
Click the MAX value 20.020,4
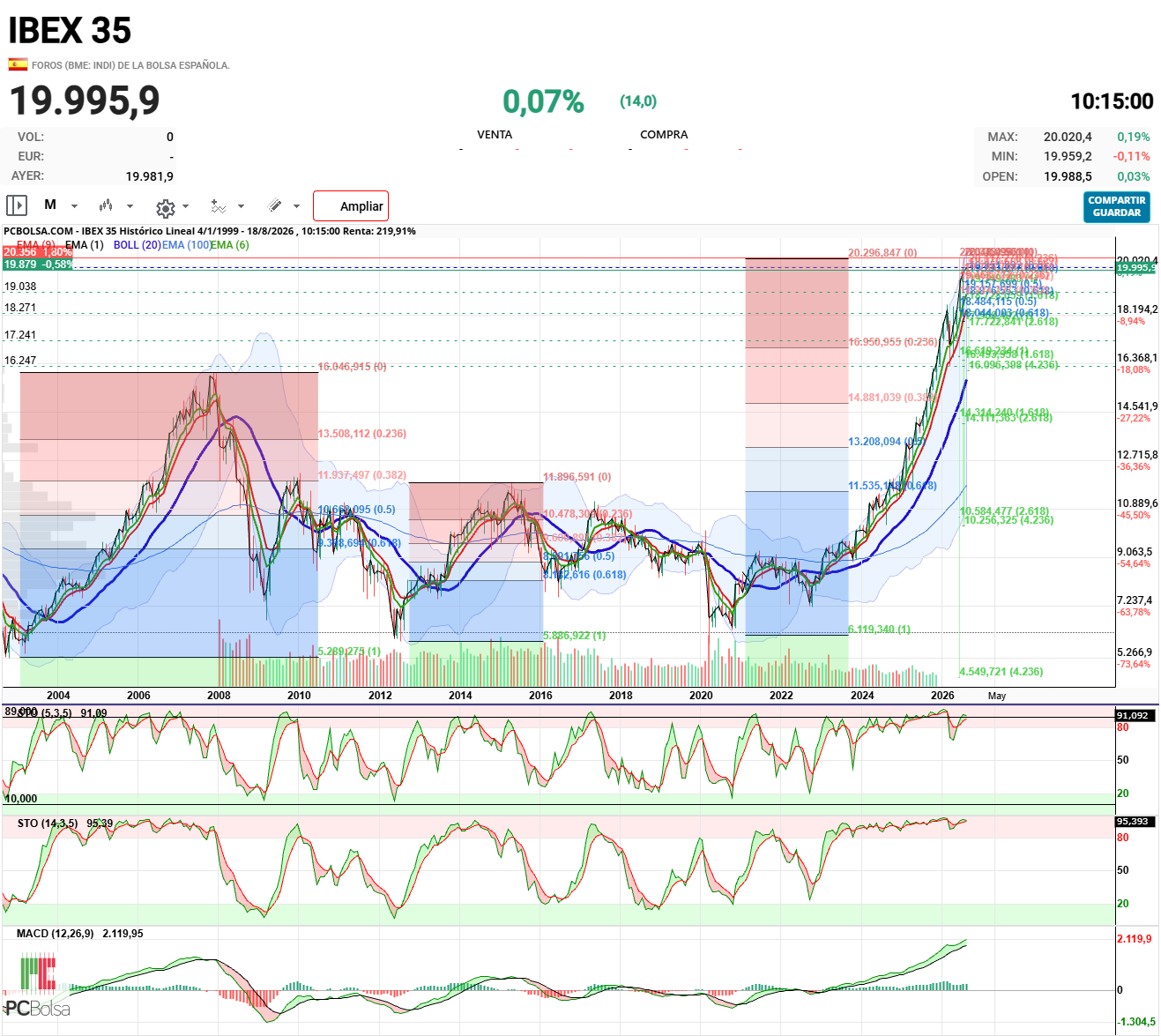1068,137
